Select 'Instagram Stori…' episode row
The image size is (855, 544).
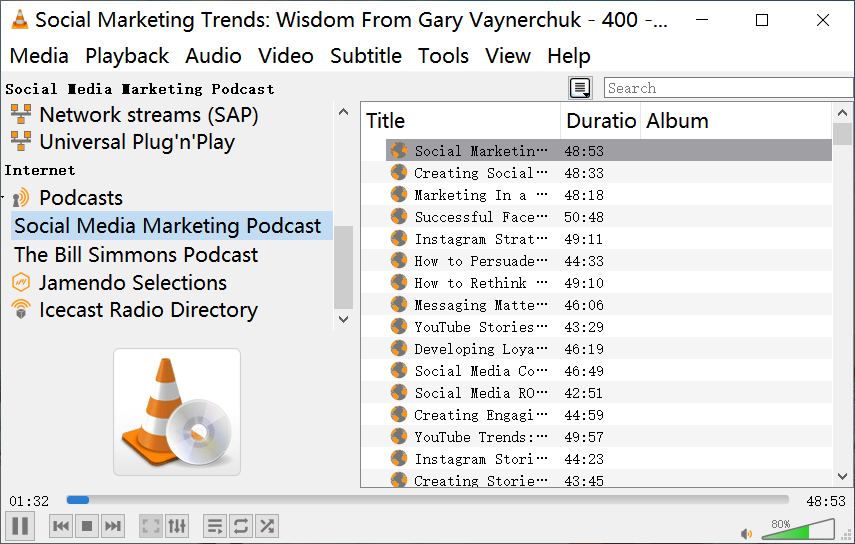click(609, 459)
